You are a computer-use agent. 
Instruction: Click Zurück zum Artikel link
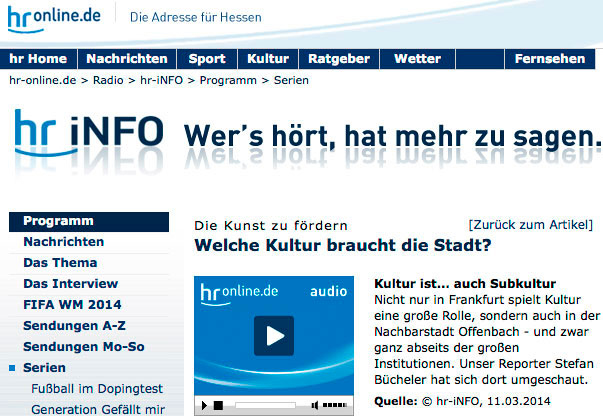tap(531, 225)
